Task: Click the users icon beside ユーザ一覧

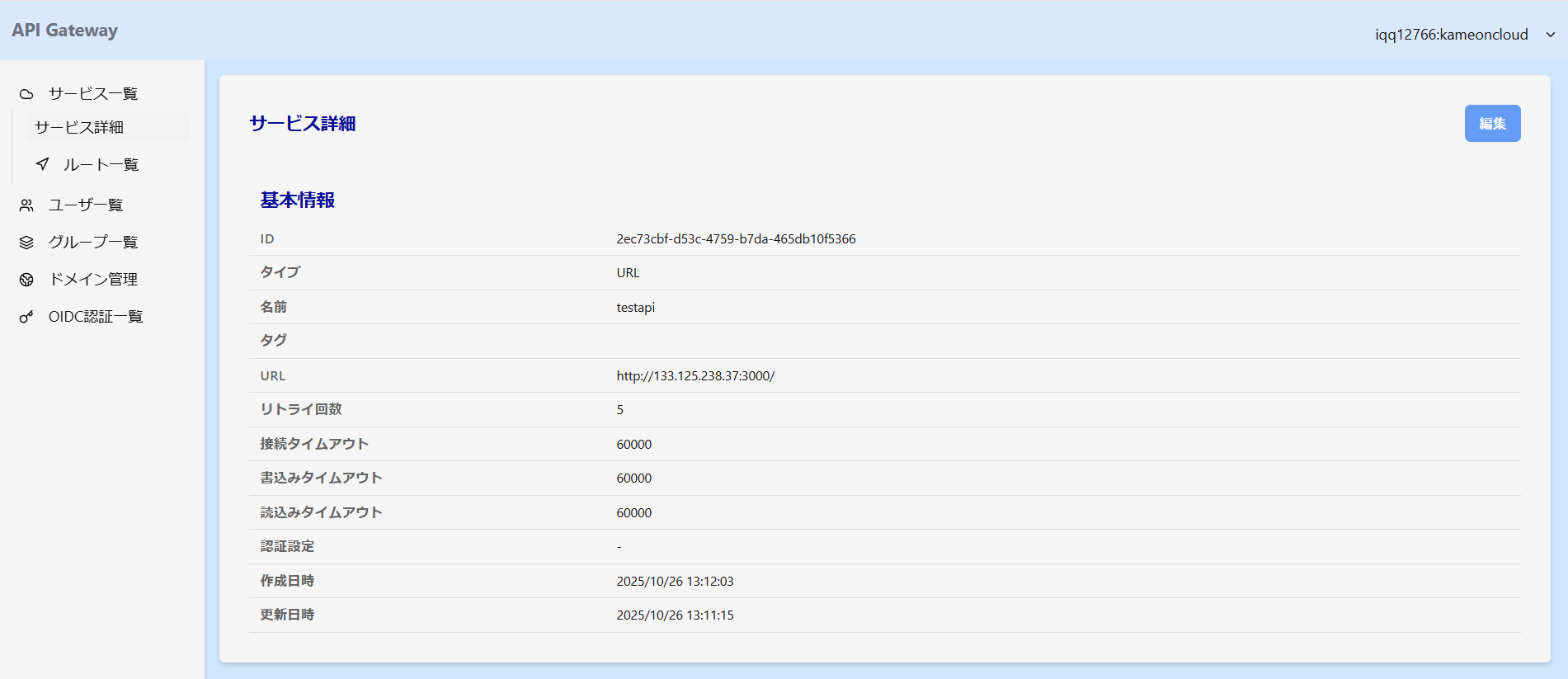Action: point(26,205)
